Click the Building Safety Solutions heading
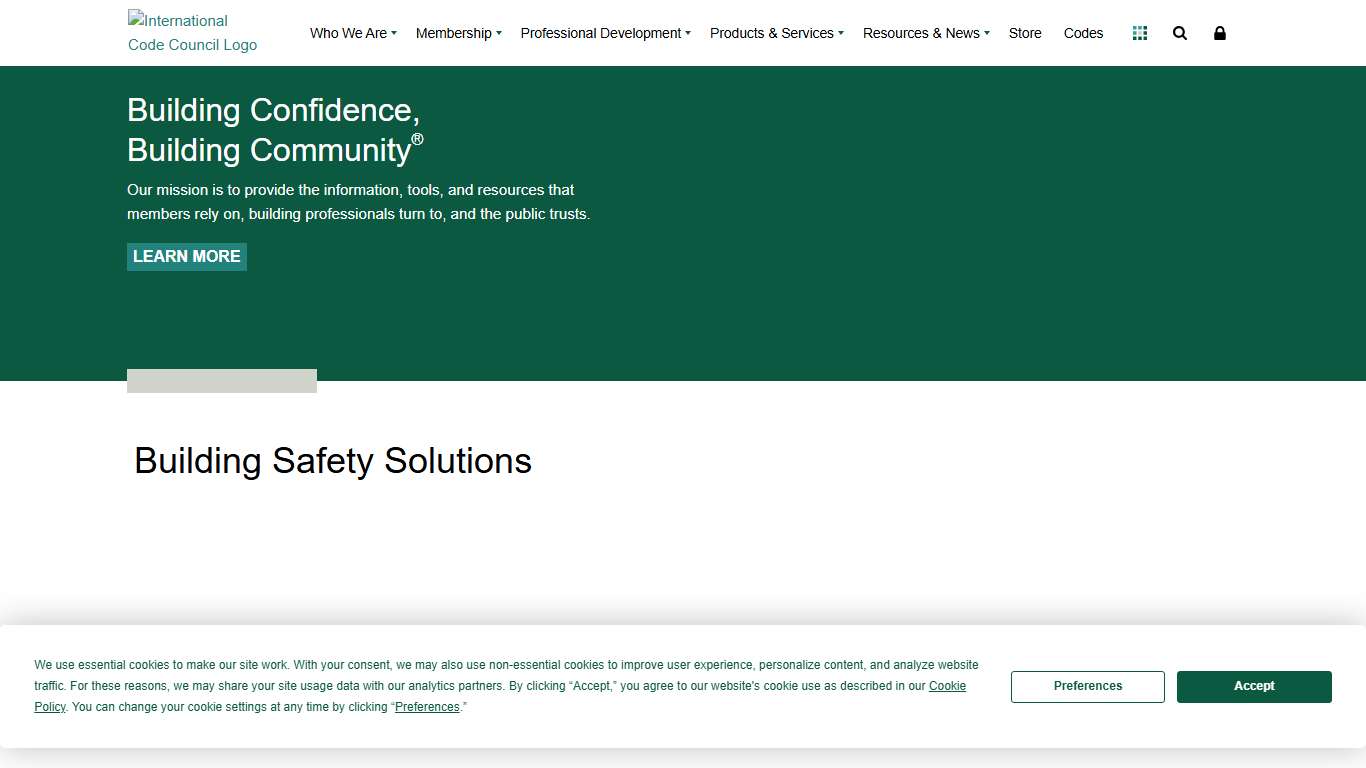 click(333, 461)
